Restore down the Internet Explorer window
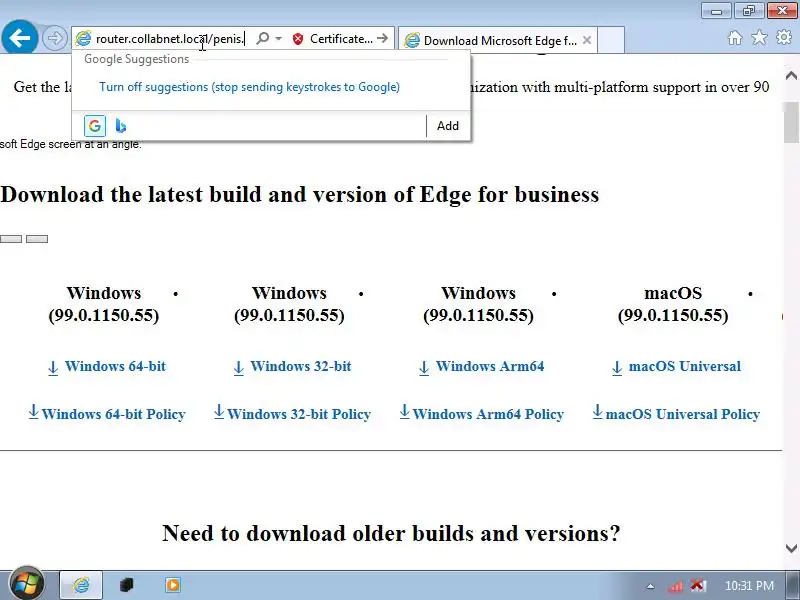Viewport: 800px width, 600px height. pyautogui.click(x=748, y=10)
